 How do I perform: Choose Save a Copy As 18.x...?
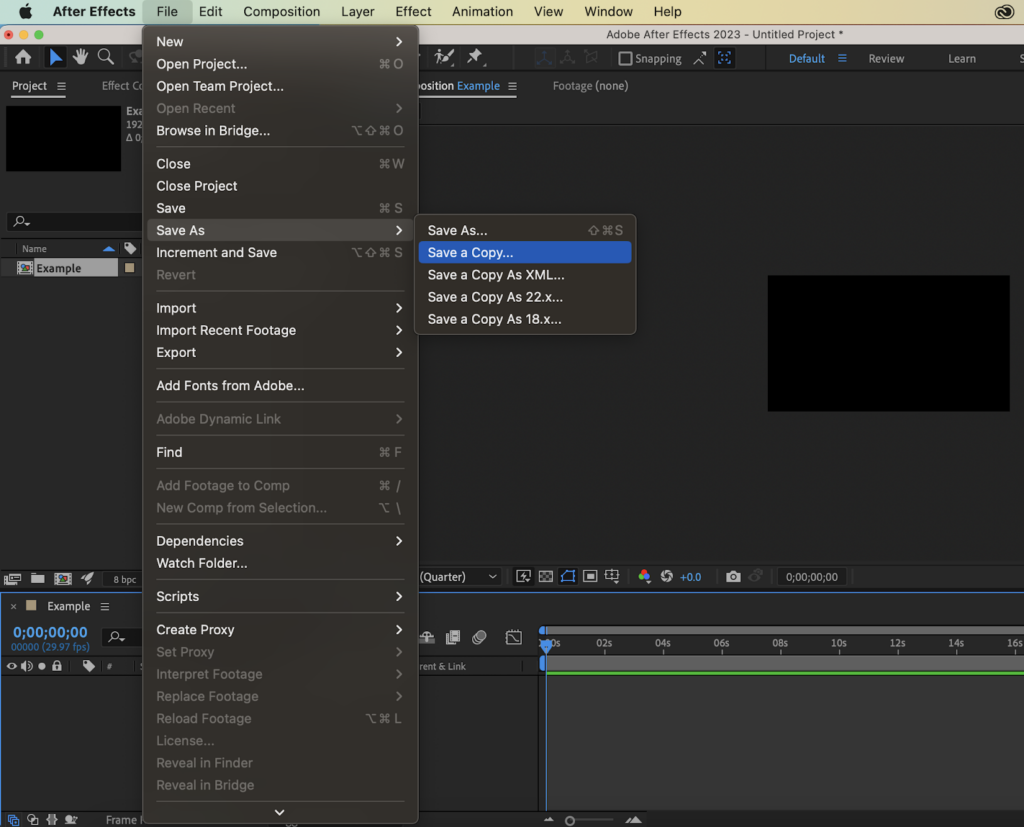[x=525, y=319]
